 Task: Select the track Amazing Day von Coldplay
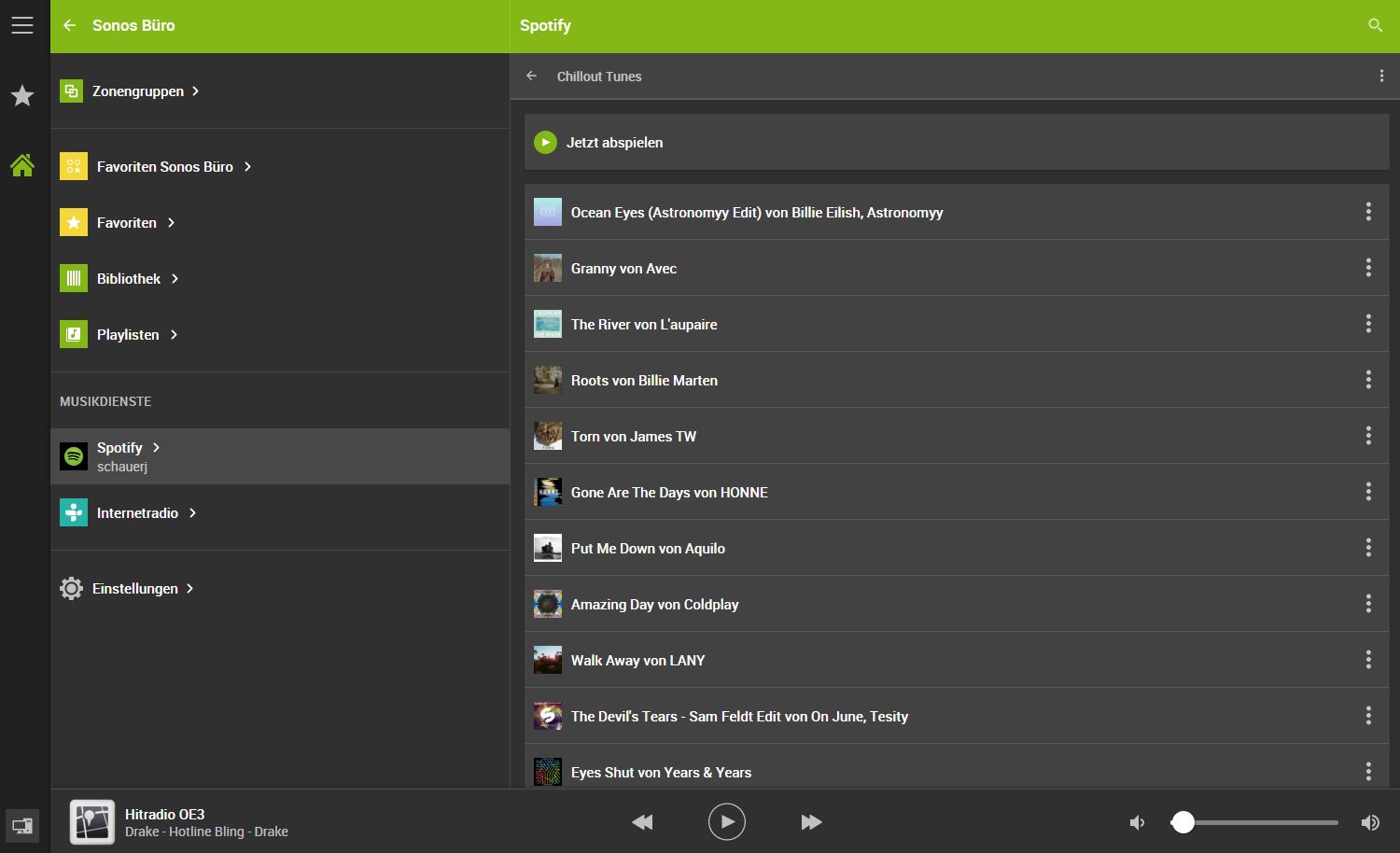tap(654, 605)
